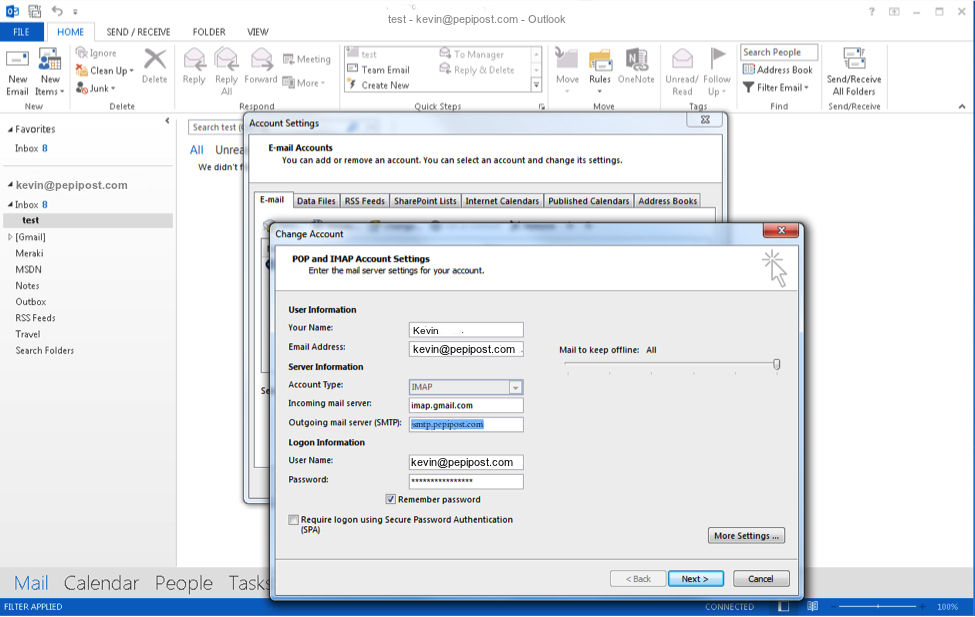Viewport: 975px width, 617px height.
Task: Click the Save icon in quick access toolbar
Action: [34, 11]
